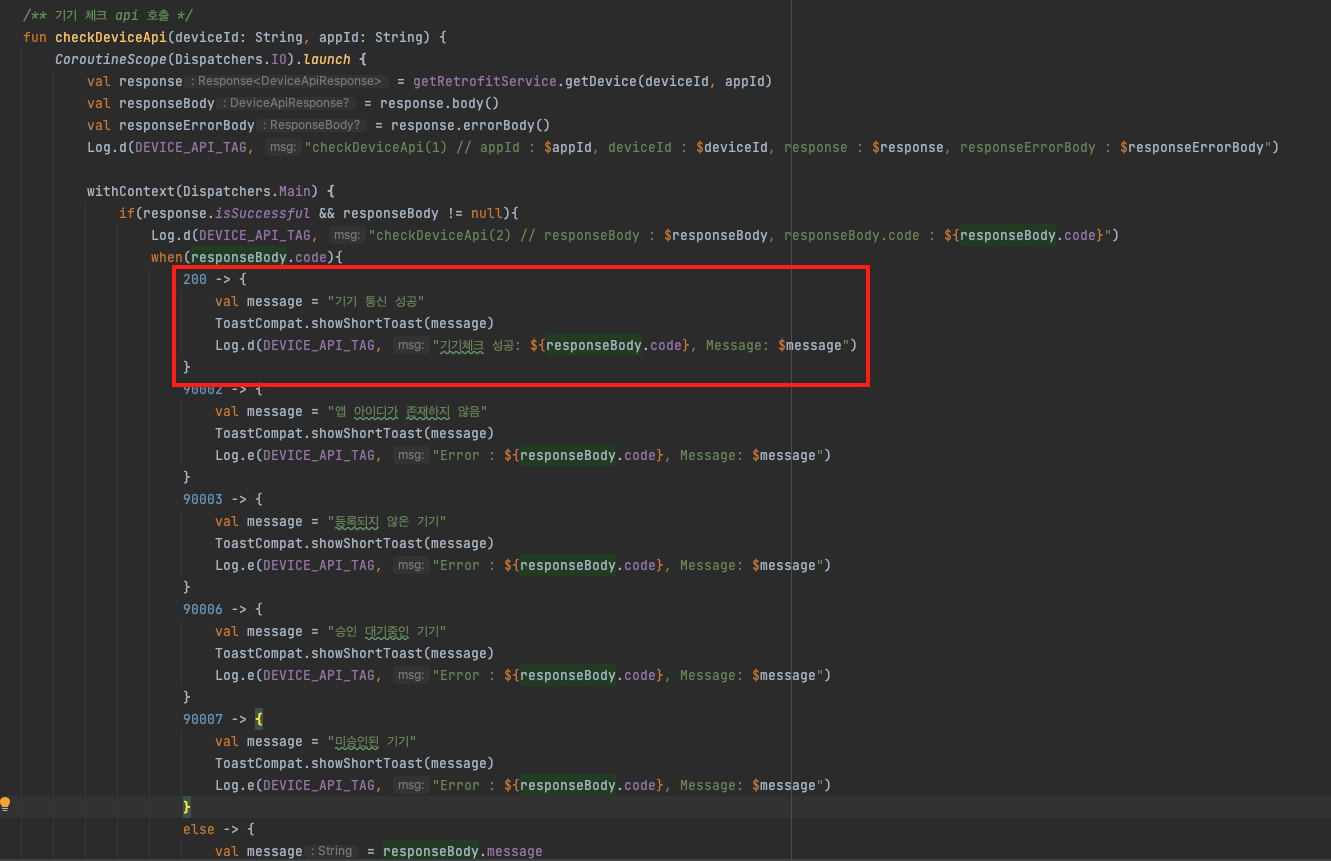Click the CoroutineScope identifier

tap(110, 59)
